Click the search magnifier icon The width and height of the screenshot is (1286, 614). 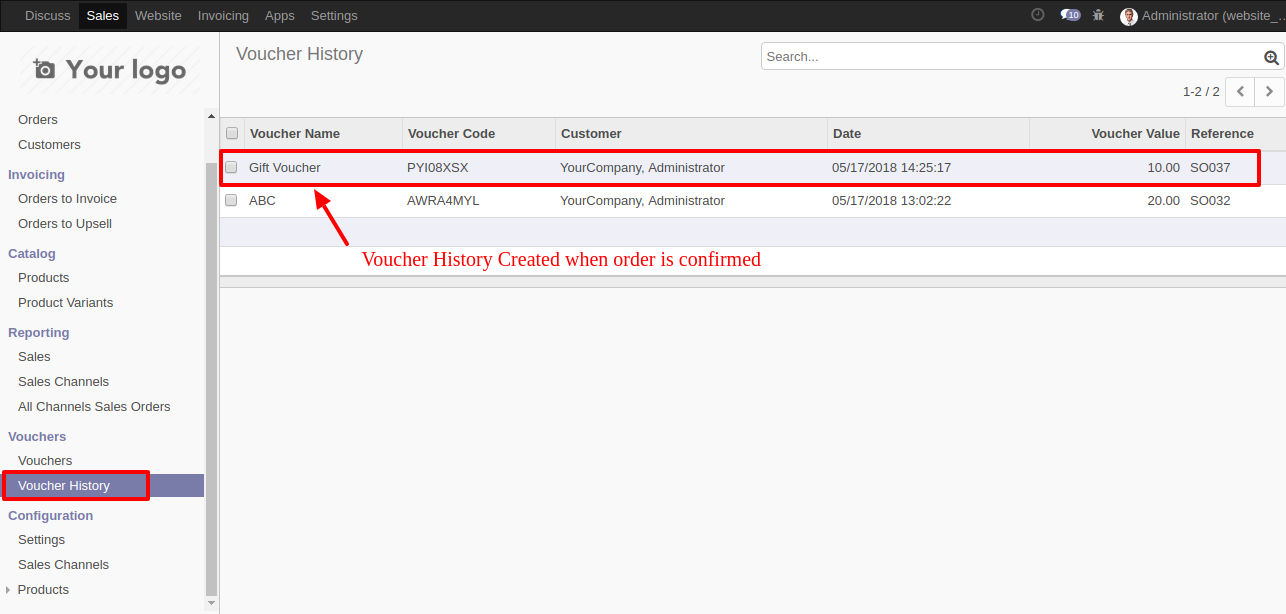point(1271,57)
